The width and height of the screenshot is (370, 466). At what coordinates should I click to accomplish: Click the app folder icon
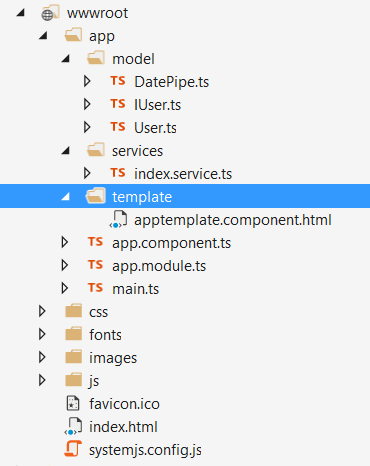[x=73, y=35]
